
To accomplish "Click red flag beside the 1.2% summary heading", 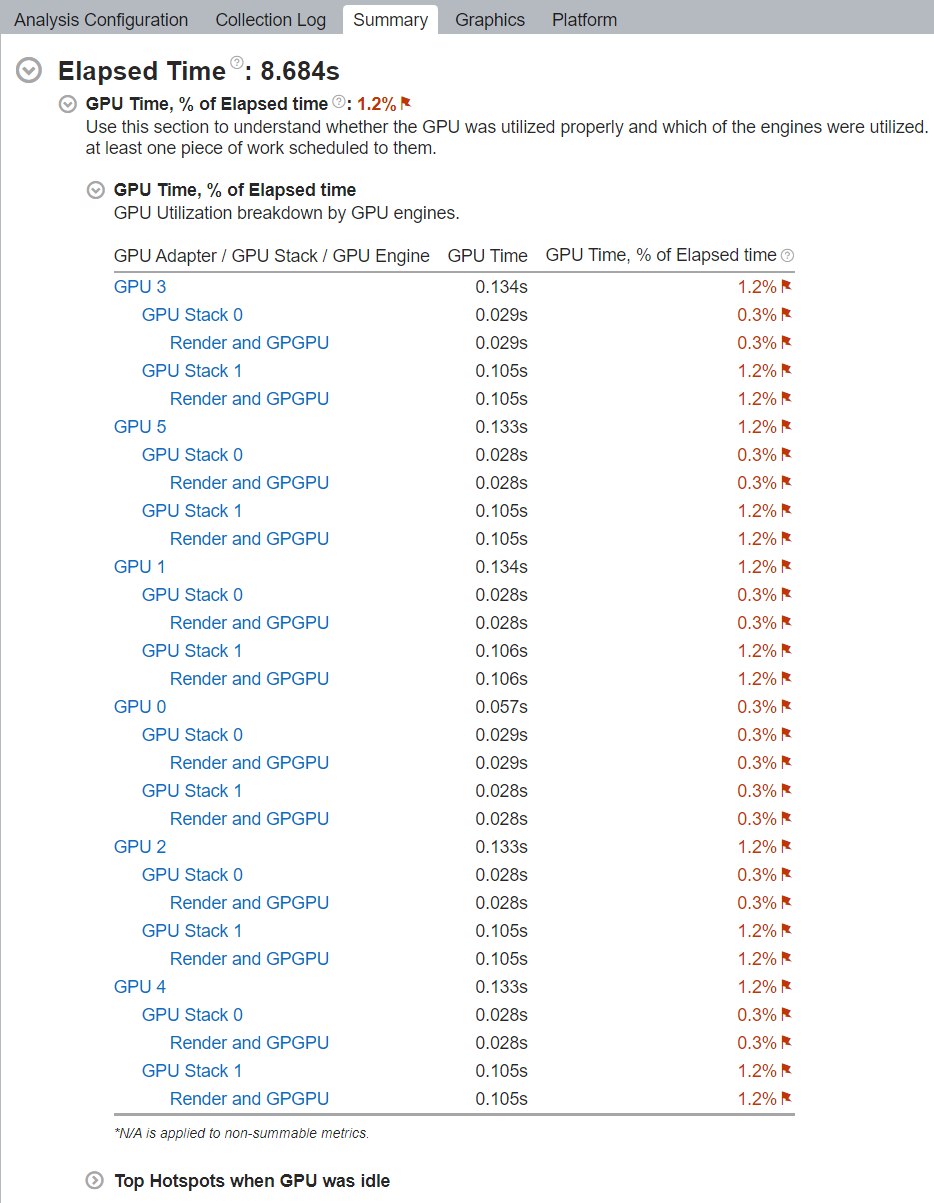I will pyautogui.click(x=406, y=103).
